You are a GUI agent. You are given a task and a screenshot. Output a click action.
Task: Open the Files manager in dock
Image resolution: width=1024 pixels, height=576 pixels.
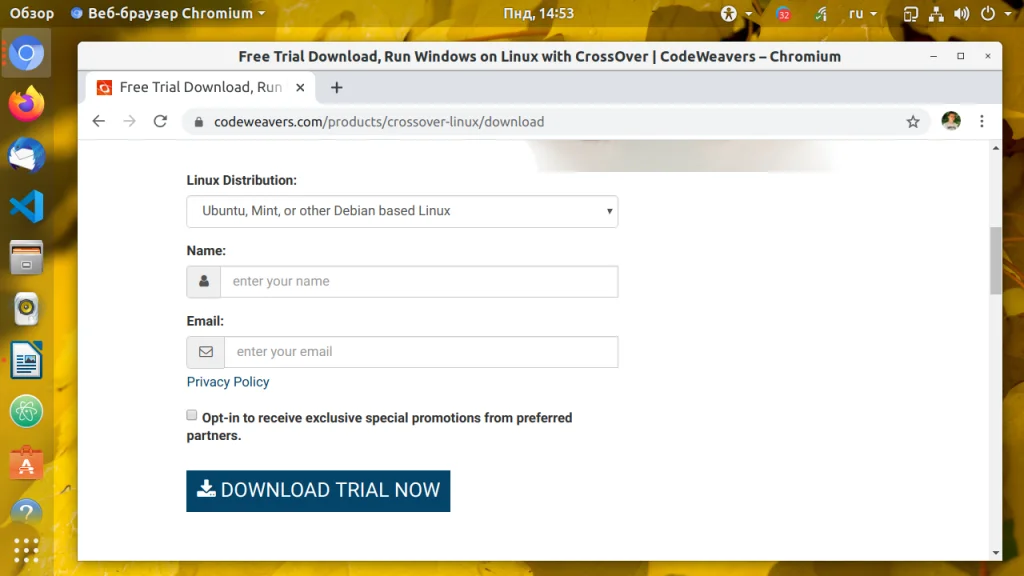point(26,257)
